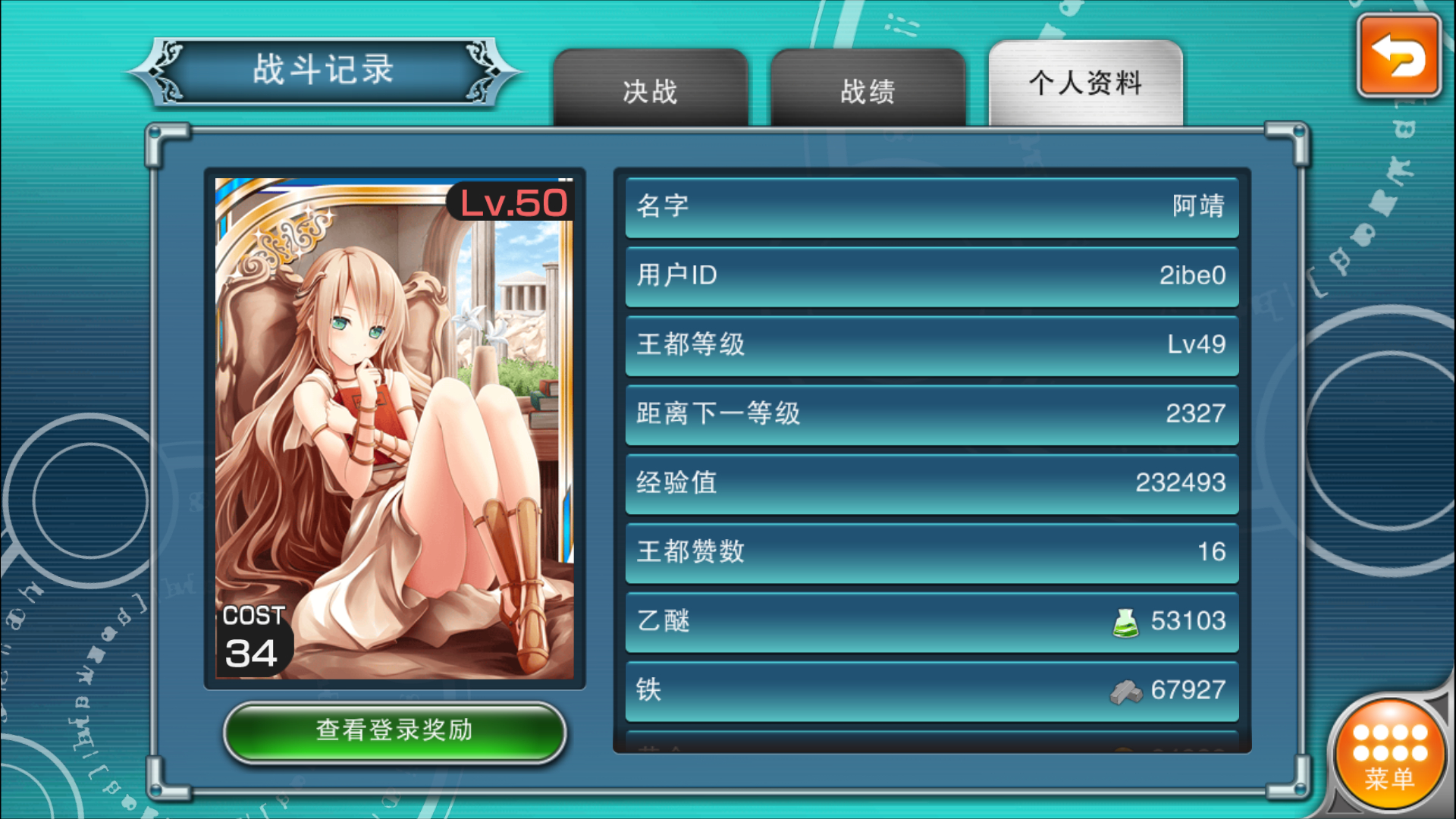Viewport: 1456px width, 819px height.
Task: Tap the Lv.50 badge on card
Action: (510, 202)
